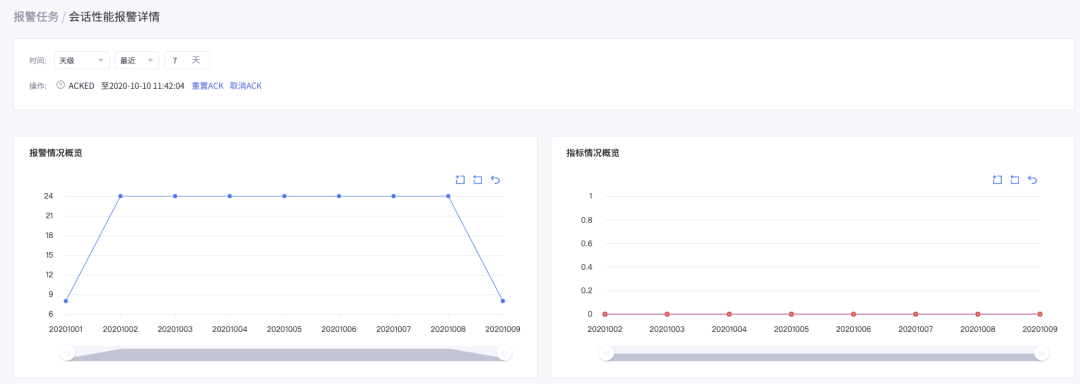Click the 会话性能报警详情 breadcrumb text
Viewport: 1080px width, 384px height.
point(114,17)
